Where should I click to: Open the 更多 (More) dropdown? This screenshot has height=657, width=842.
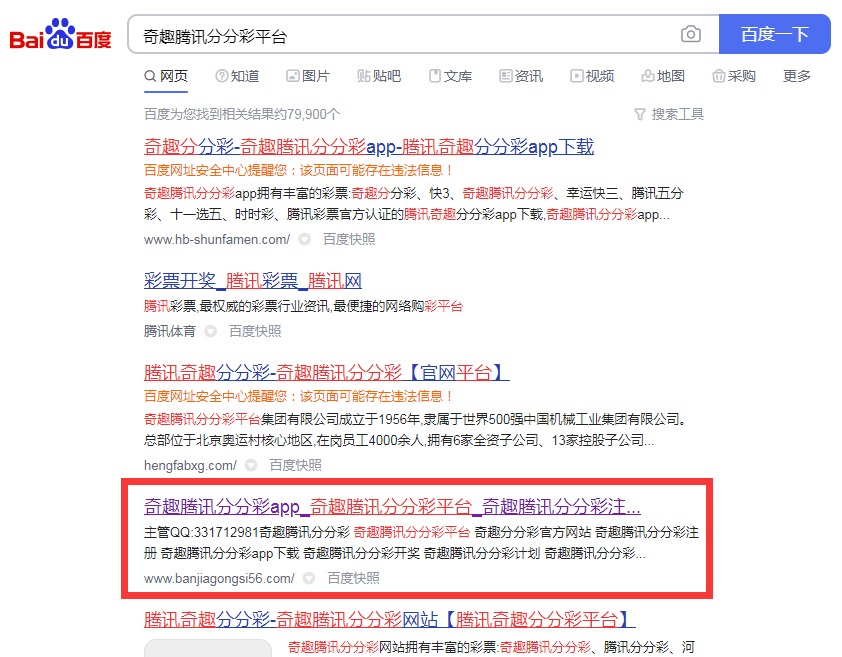pos(795,75)
